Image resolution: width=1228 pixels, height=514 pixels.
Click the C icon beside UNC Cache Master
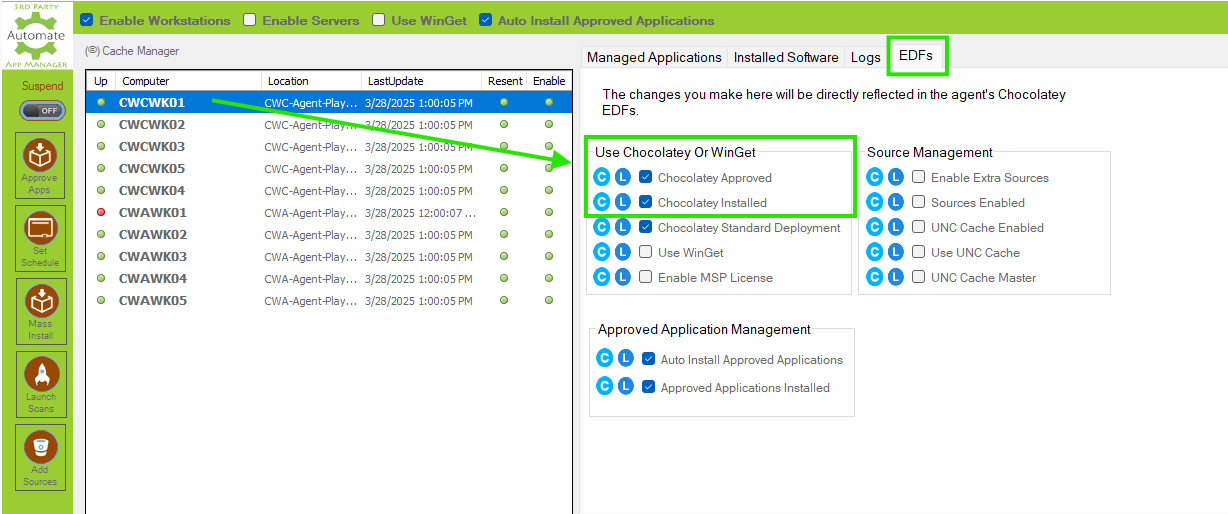(874, 277)
